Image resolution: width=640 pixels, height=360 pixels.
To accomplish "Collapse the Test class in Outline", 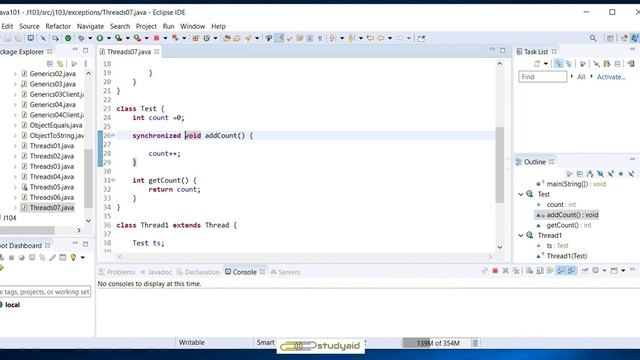I will click(520, 194).
